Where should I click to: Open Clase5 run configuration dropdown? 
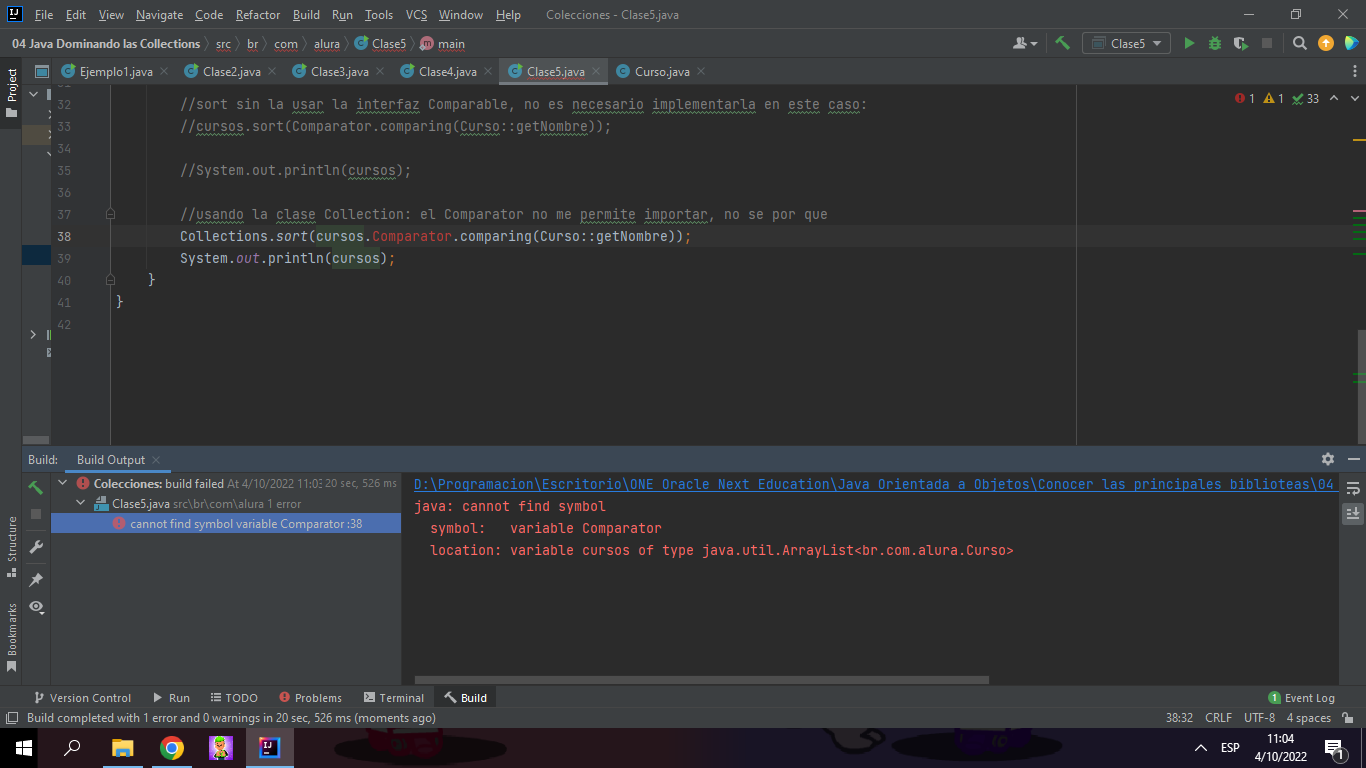(1127, 43)
